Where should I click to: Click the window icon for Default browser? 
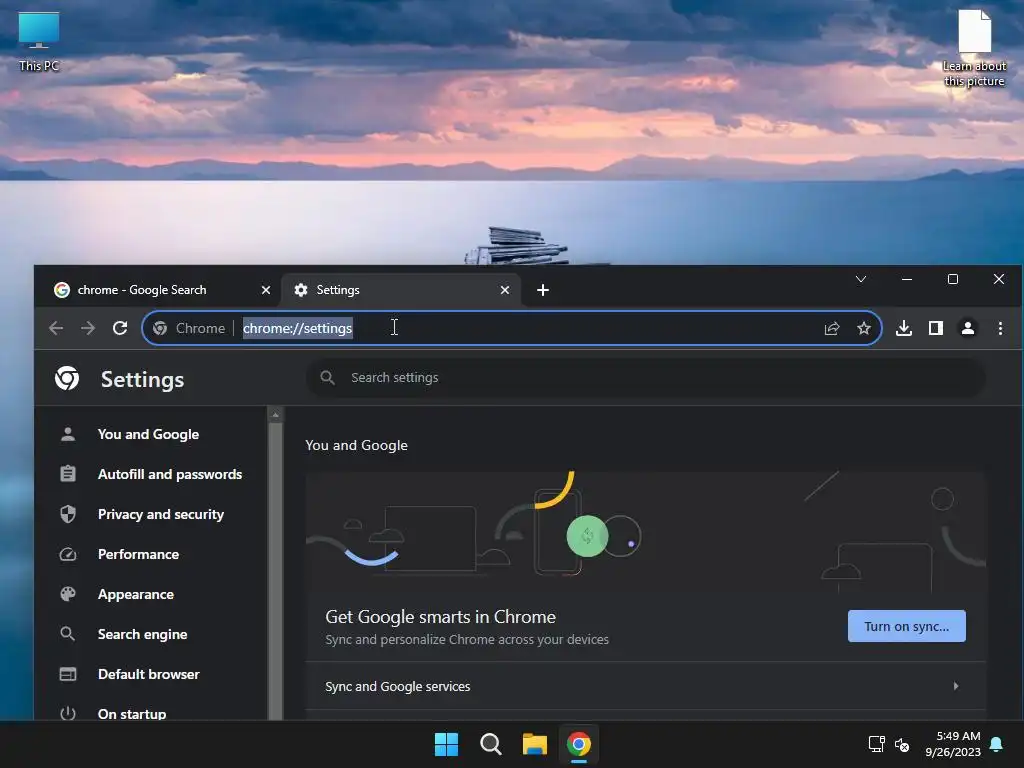point(68,674)
